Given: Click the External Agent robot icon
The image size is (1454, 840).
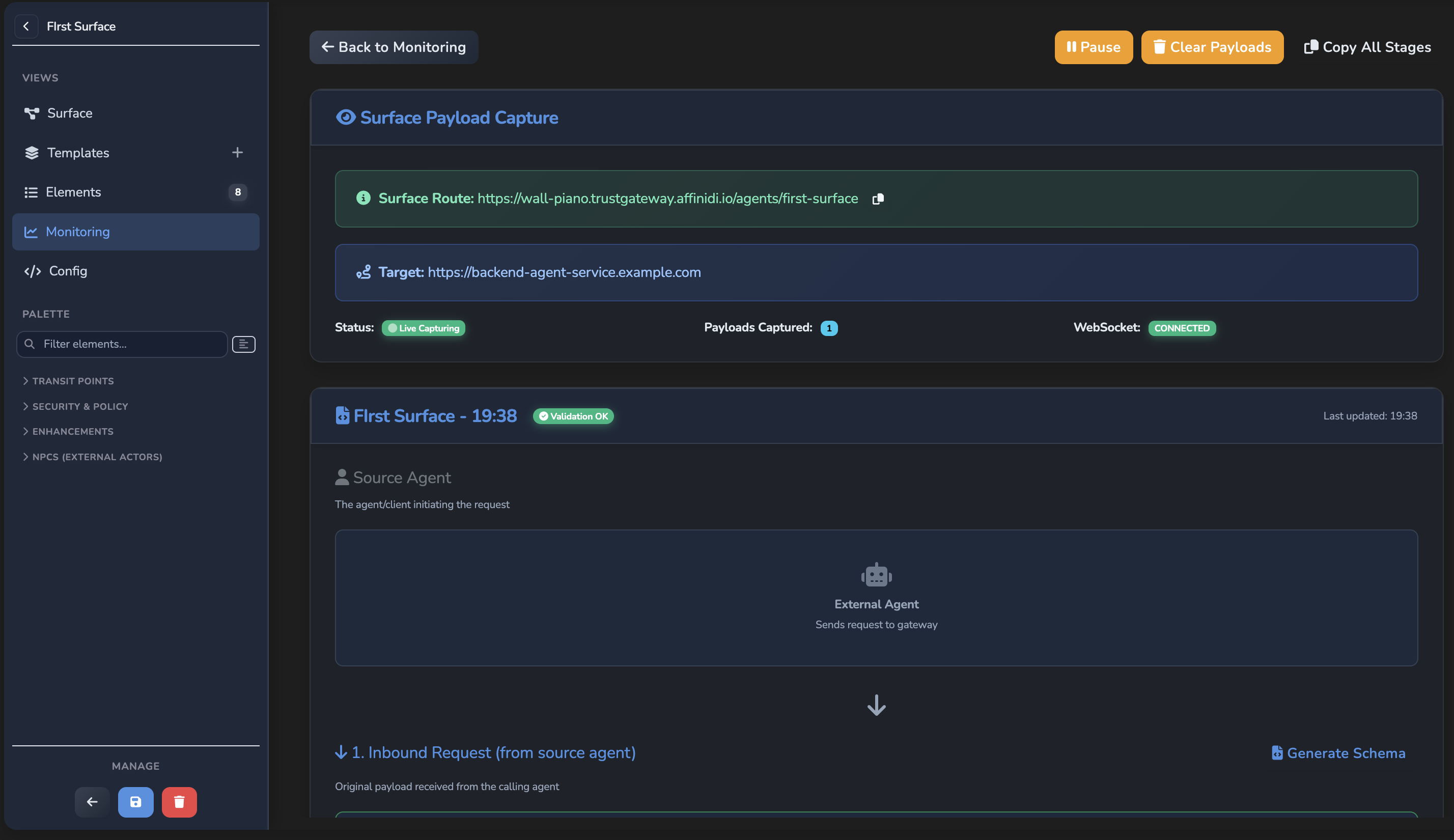Looking at the screenshot, I should pyautogui.click(x=876, y=575).
